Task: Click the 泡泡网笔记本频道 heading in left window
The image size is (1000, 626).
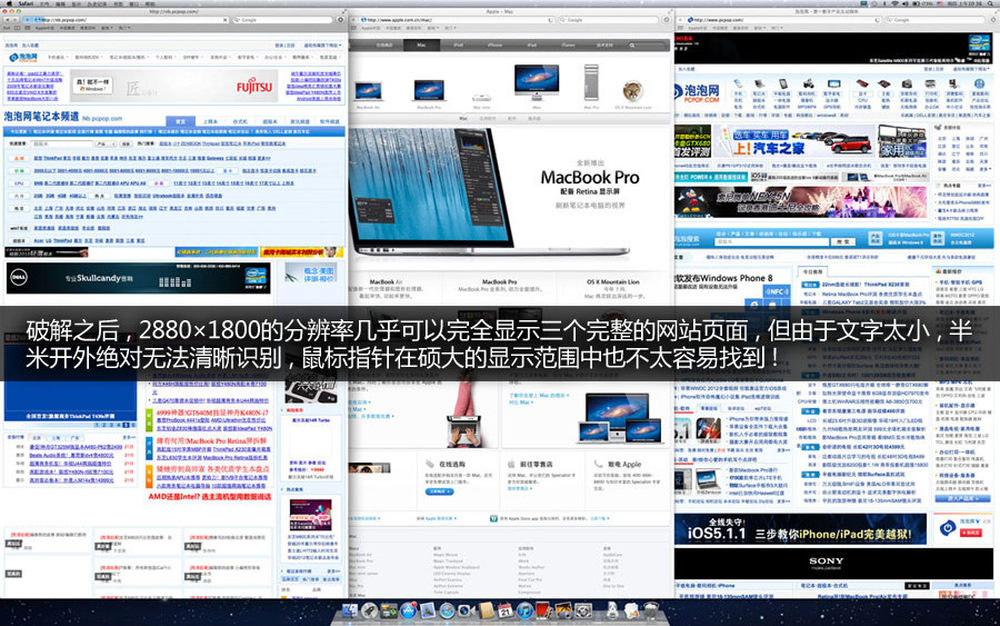Action: pos(41,117)
